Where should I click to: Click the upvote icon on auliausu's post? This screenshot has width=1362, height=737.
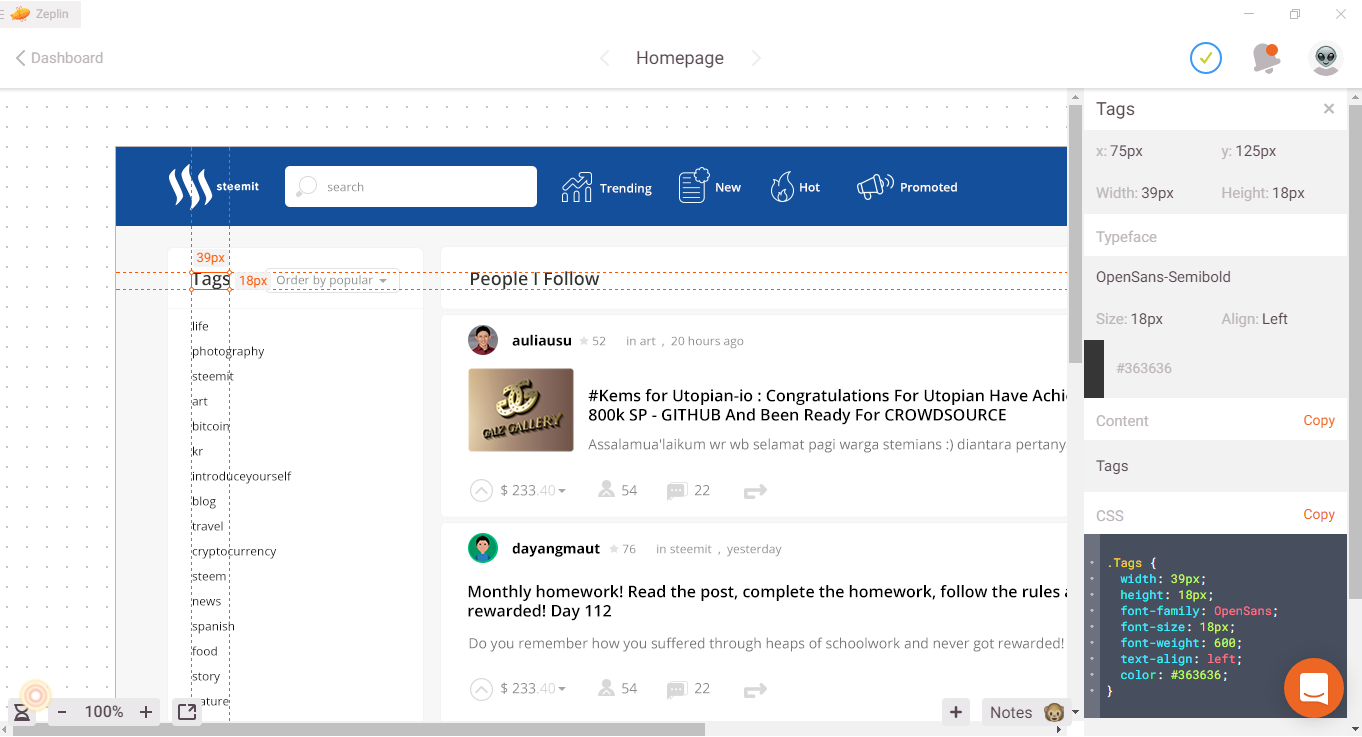coord(481,491)
